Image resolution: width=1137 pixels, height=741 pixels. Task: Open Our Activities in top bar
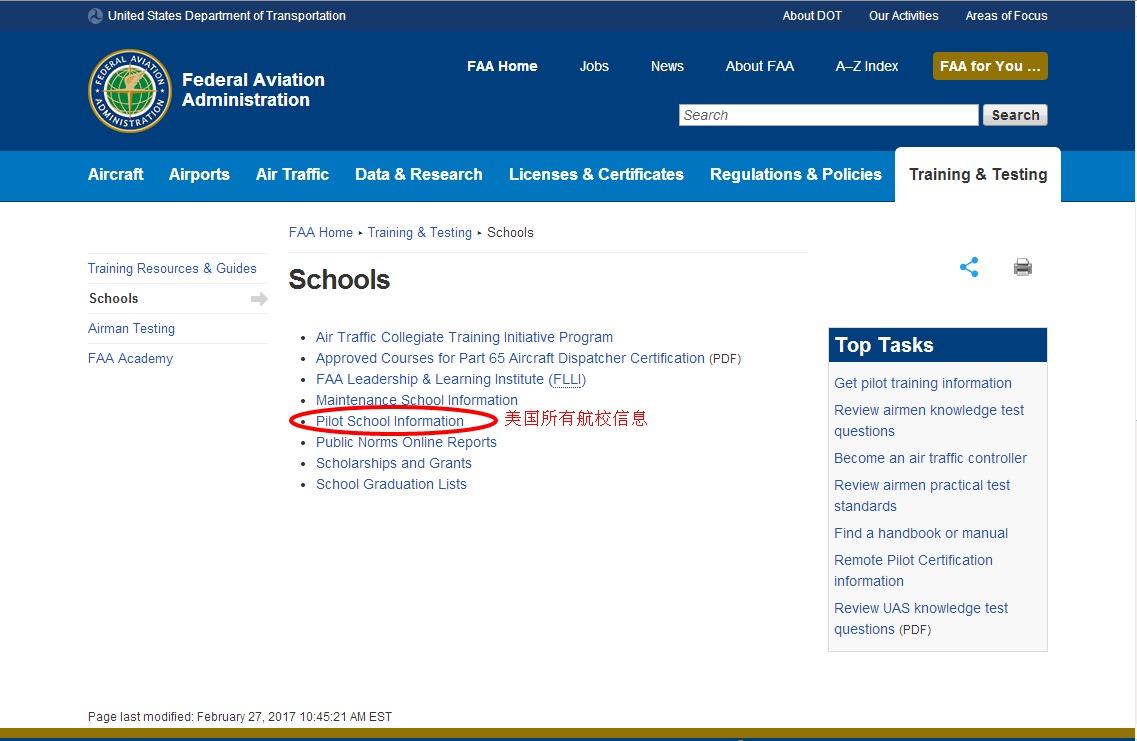[904, 15]
